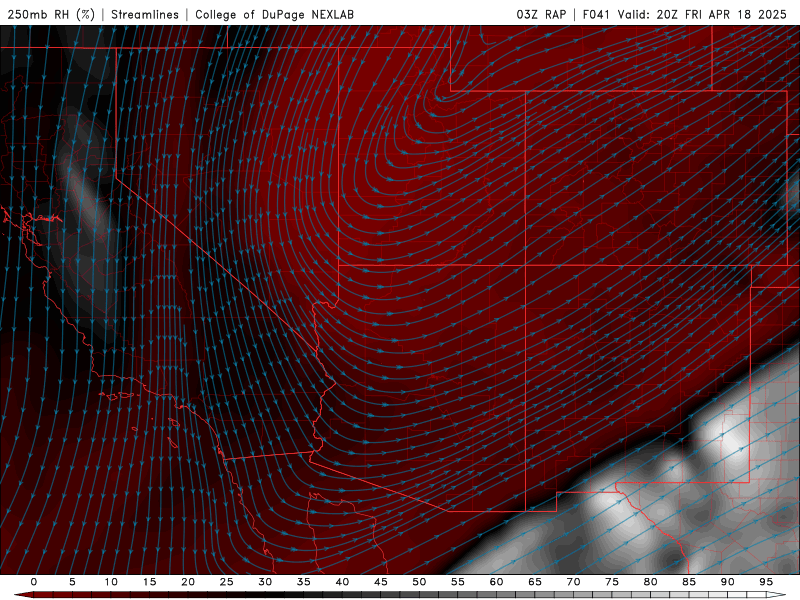Click the colorbar label "10"
This screenshot has height=600, width=800.
click(111, 582)
